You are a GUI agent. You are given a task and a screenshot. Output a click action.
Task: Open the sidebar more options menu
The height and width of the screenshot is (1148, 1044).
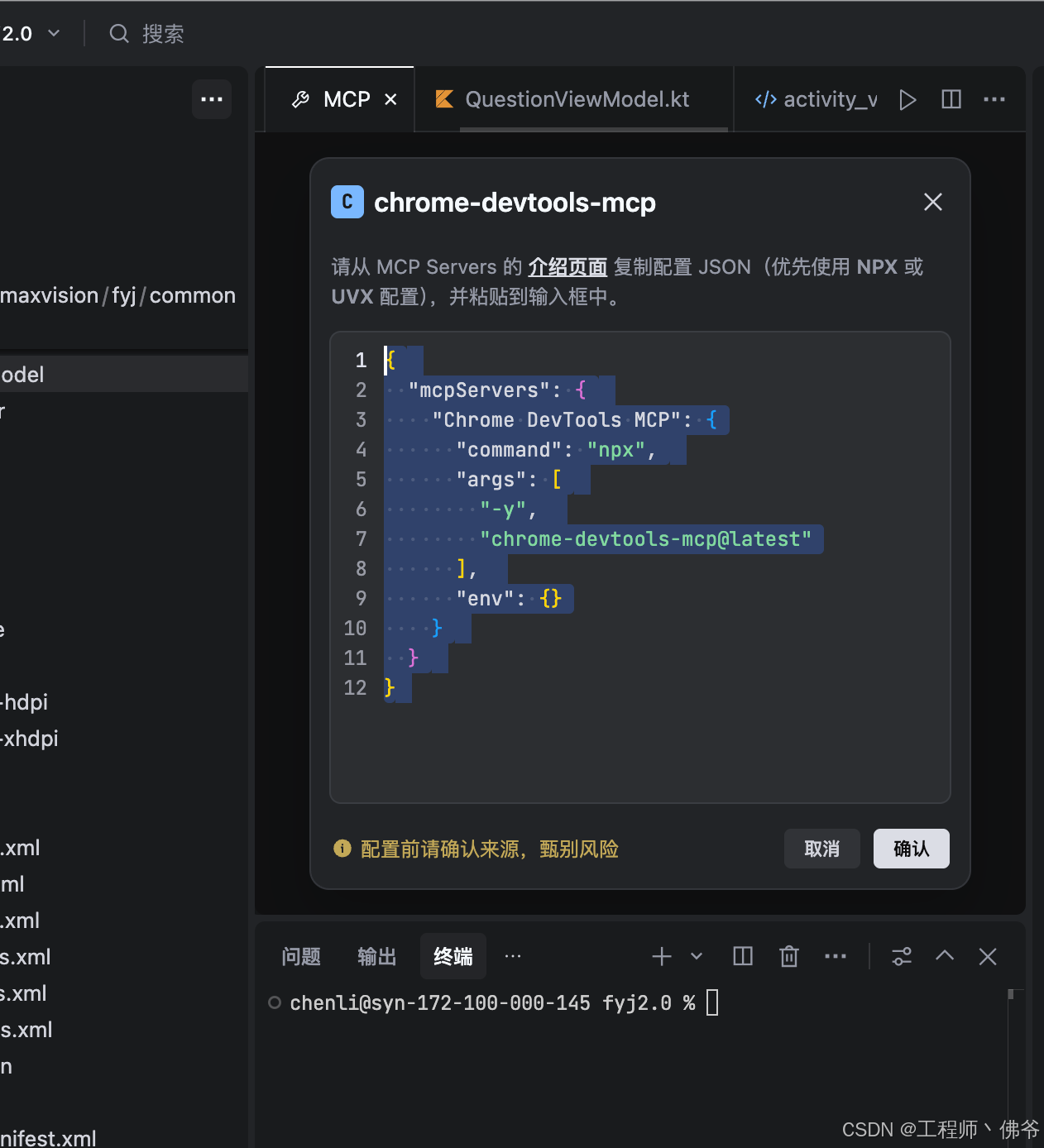212,99
